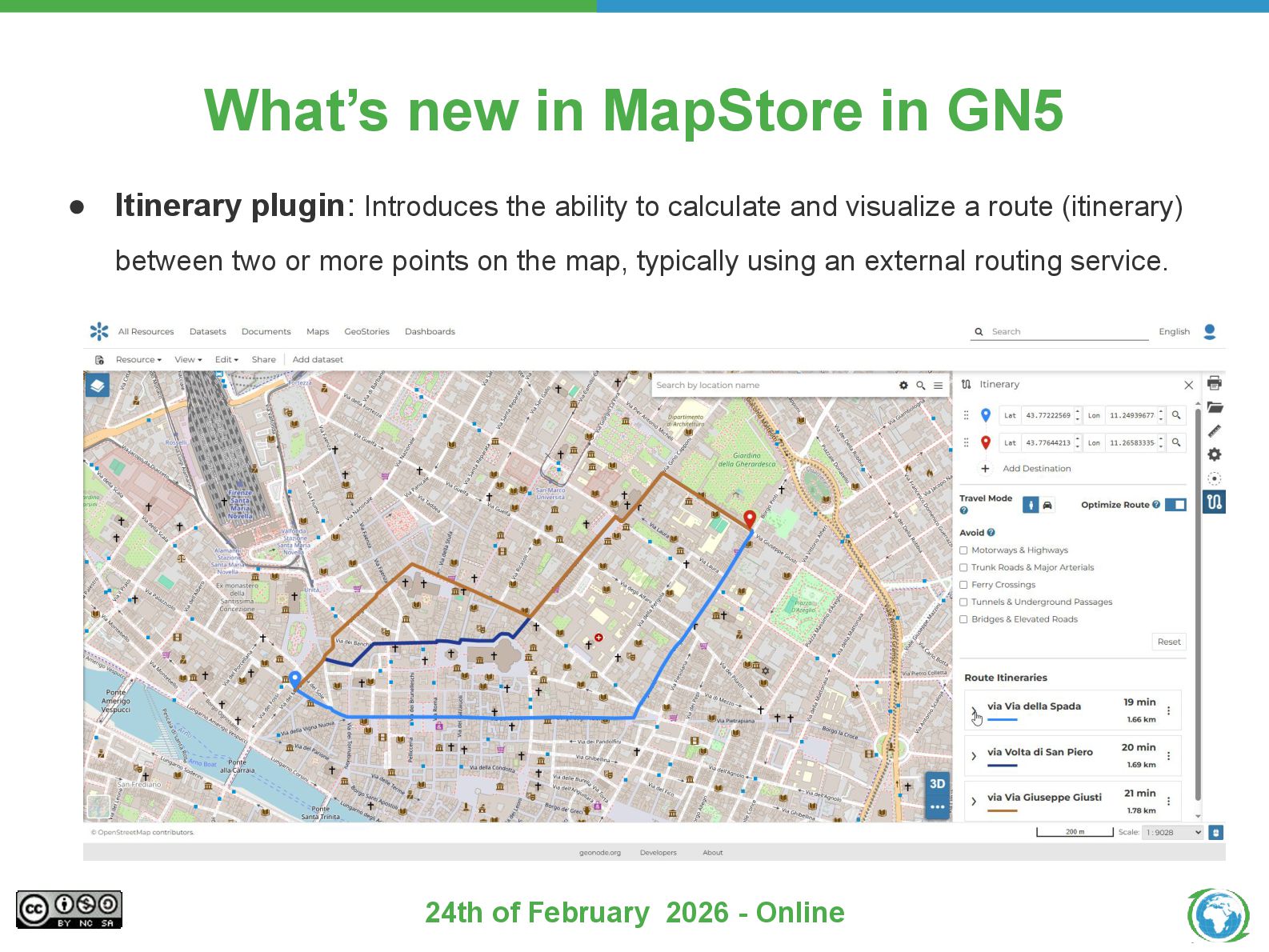Image resolution: width=1269 pixels, height=952 pixels.
Task: Open the Resource dropdown menu
Action: tap(138, 360)
